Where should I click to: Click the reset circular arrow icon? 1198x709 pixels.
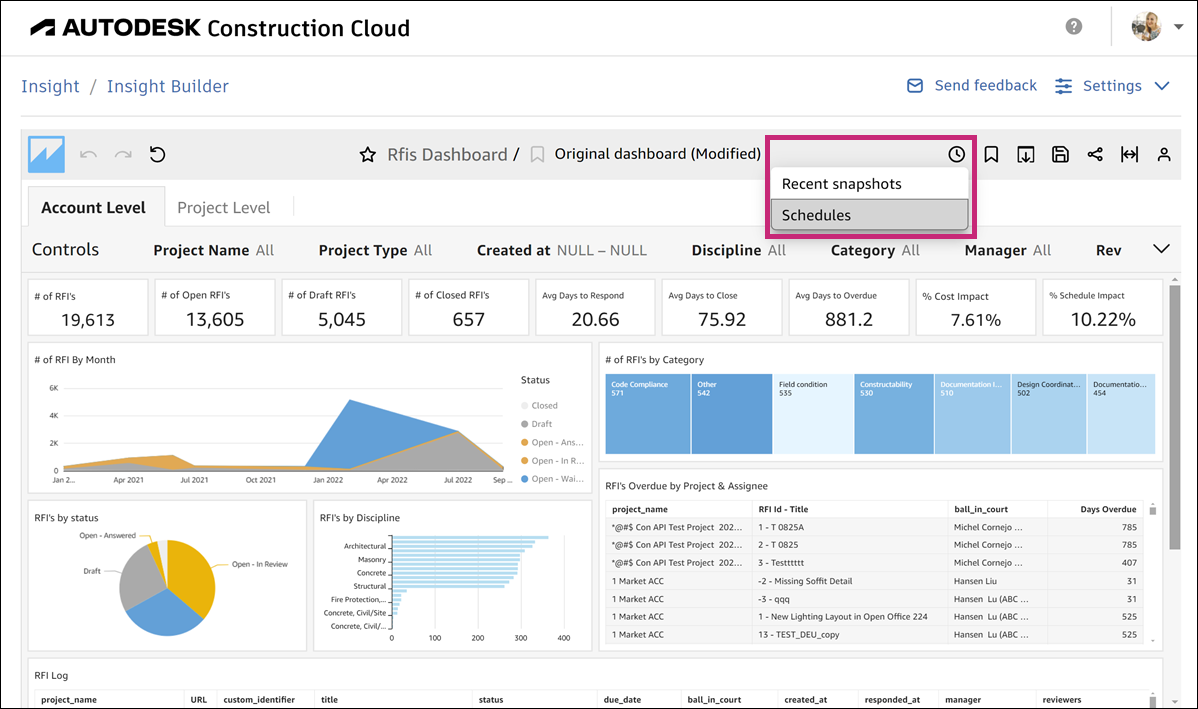[157, 154]
